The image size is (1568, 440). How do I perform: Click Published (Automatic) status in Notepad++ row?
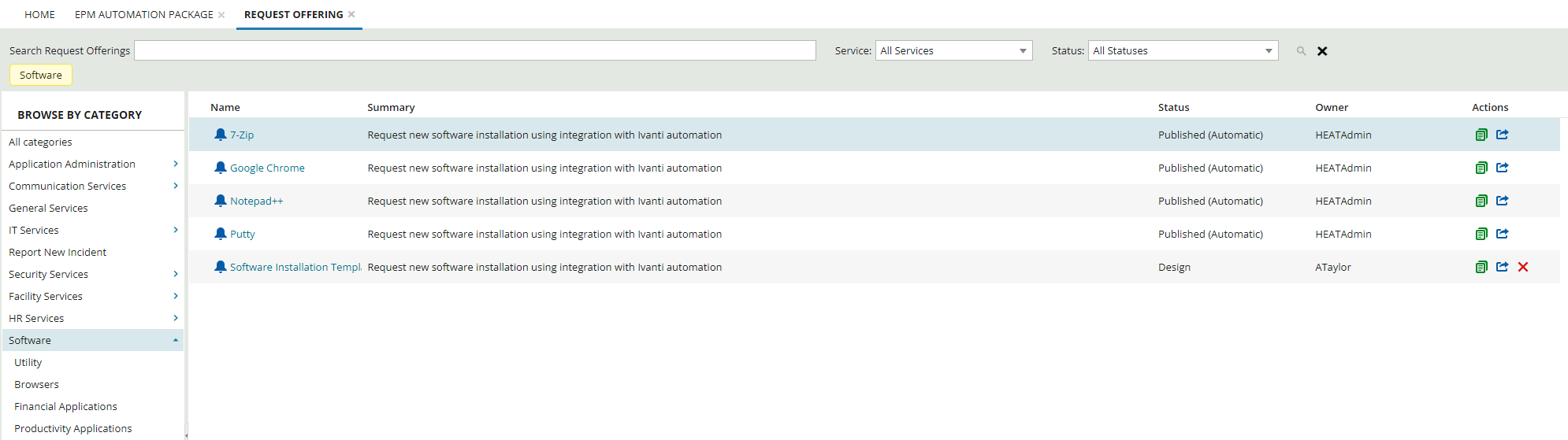click(x=1210, y=201)
